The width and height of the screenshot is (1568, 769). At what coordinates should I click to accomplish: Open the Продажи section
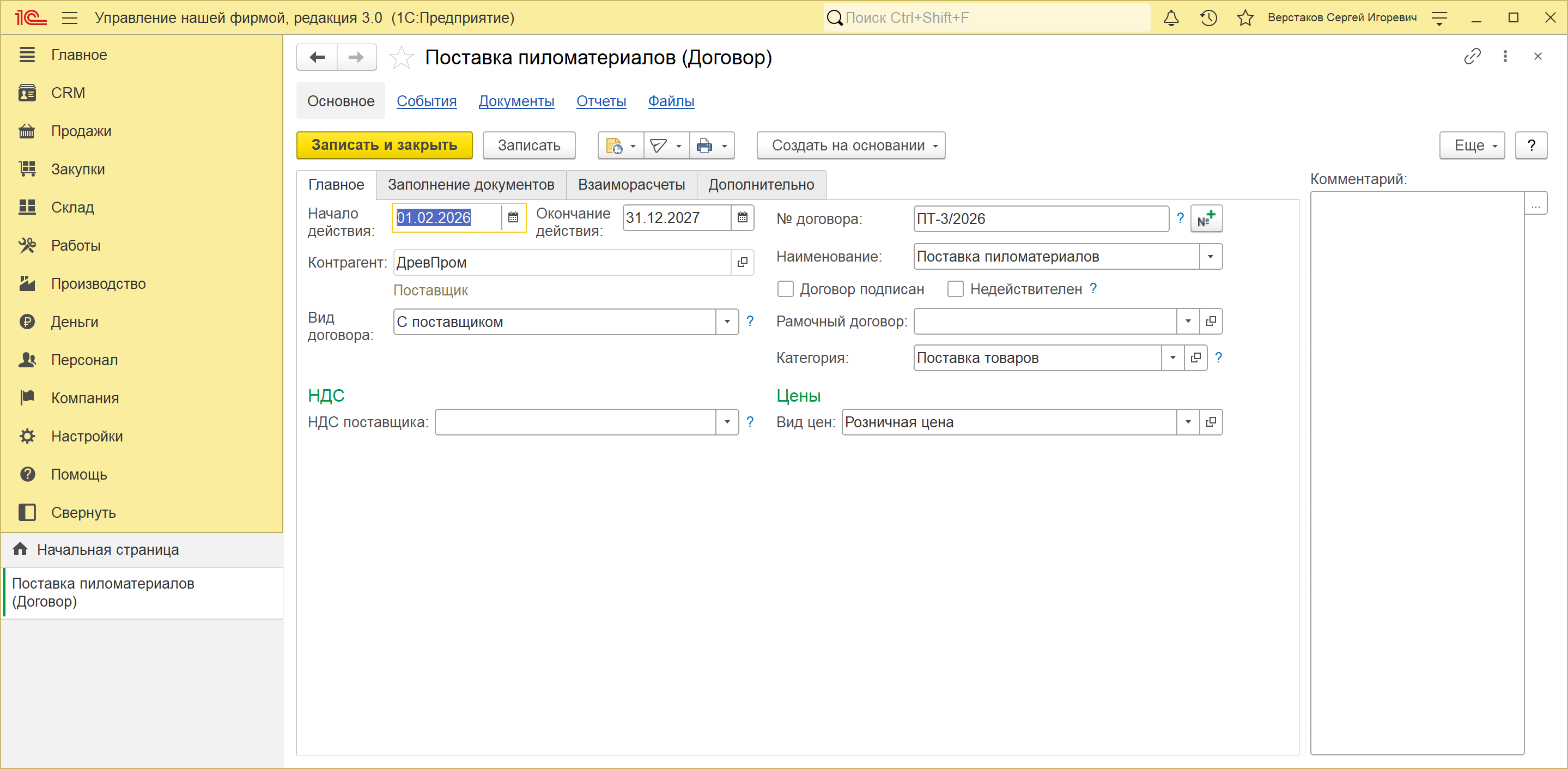tap(81, 131)
